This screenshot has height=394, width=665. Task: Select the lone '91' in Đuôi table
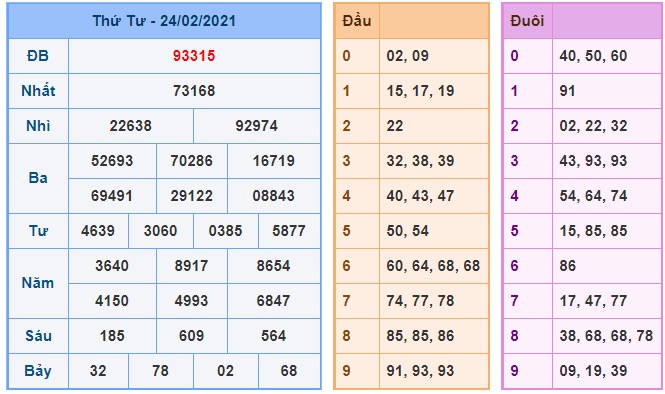click(x=567, y=91)
